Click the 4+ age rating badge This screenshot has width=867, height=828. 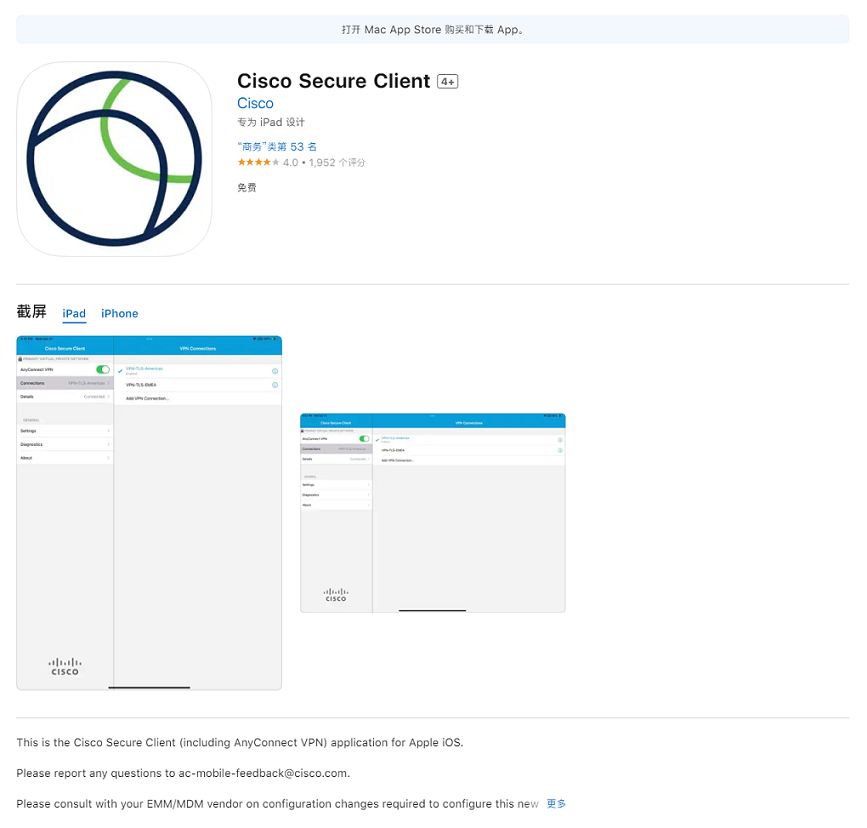448,82
